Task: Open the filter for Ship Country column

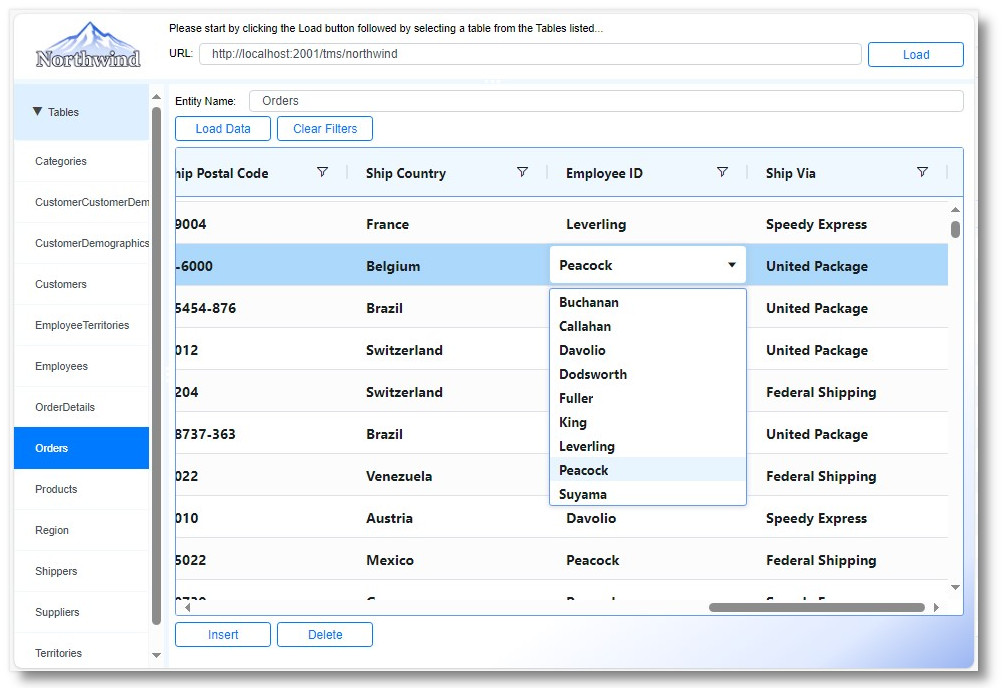Action: click(522, 172)
